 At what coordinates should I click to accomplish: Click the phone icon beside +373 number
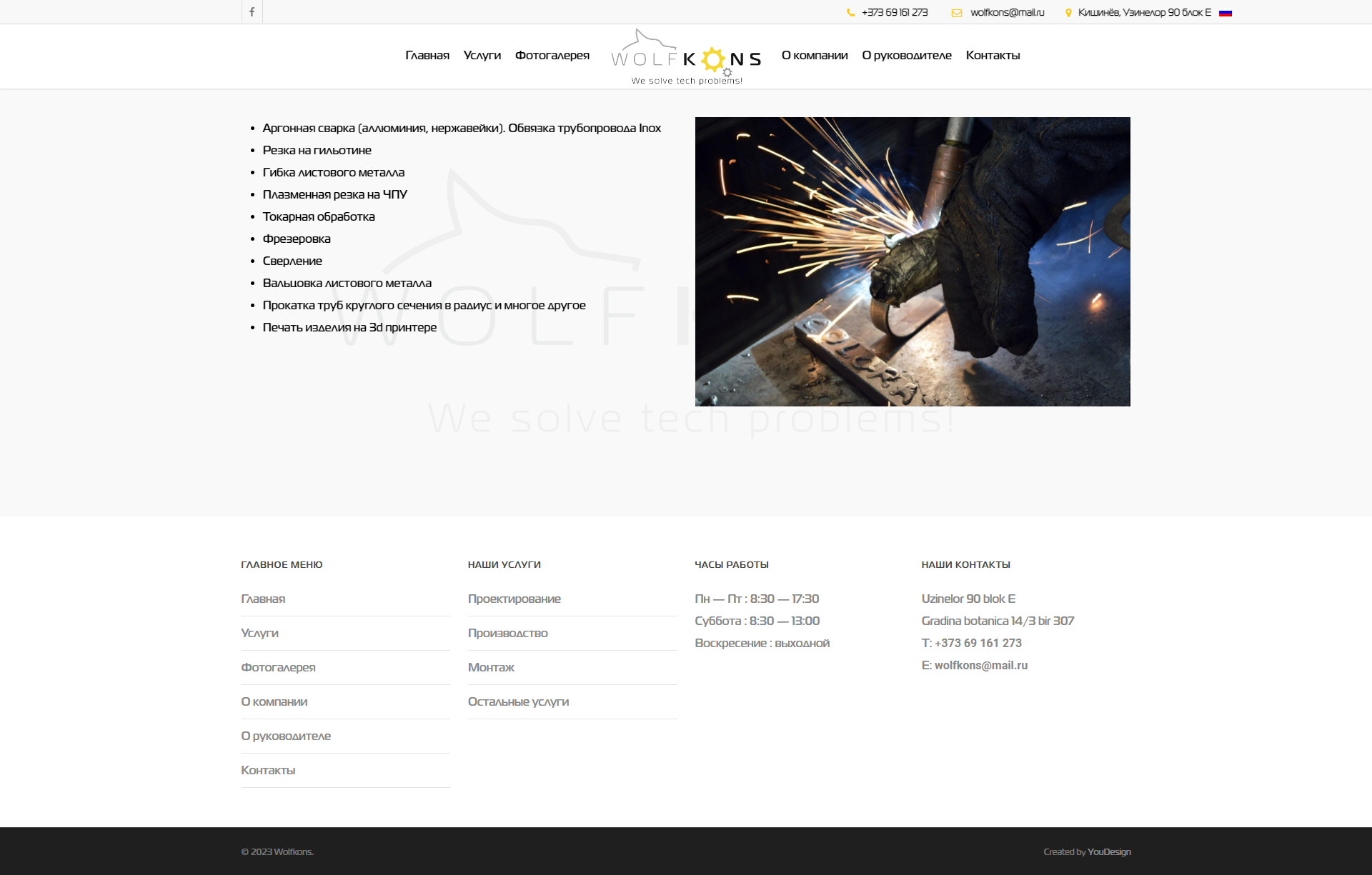click(850, 13)
